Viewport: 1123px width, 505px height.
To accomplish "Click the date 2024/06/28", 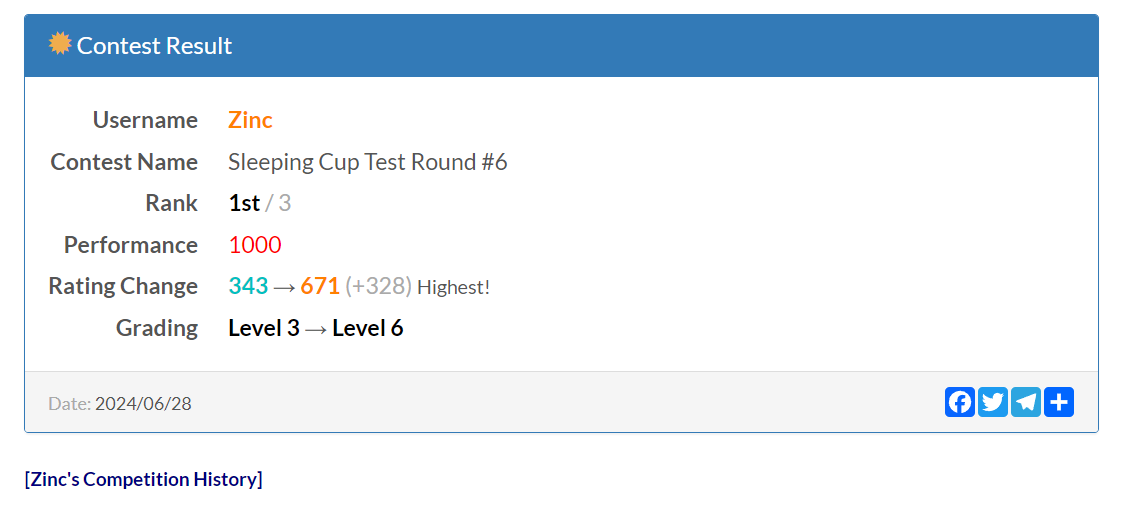I will (x=143, y=404).
